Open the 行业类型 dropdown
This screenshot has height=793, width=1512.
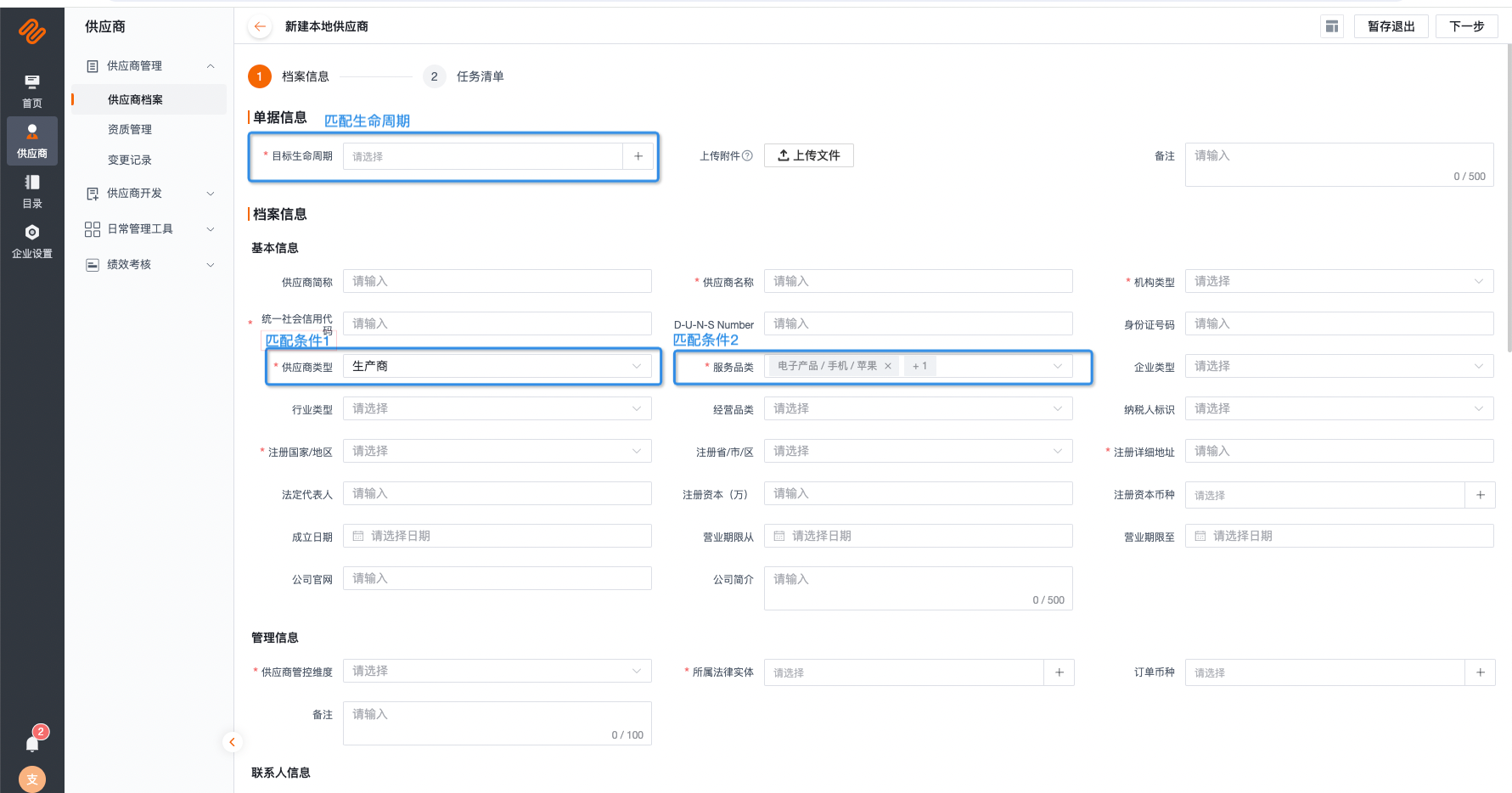point(497,408)
